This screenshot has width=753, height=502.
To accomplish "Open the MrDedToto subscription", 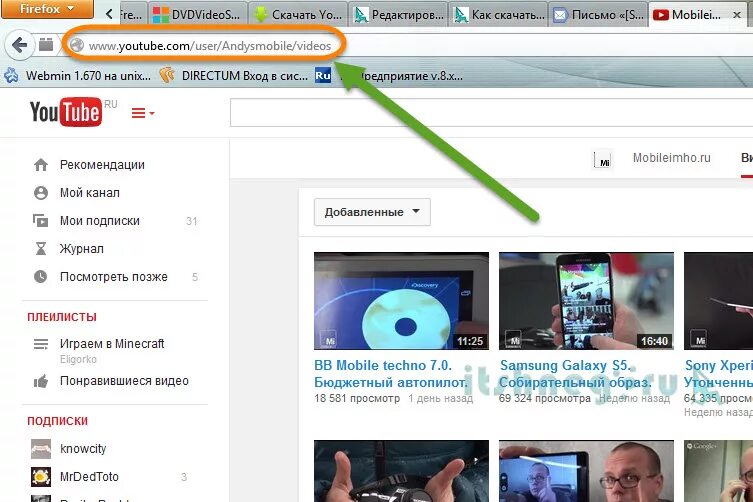I will tap(89, 477).
